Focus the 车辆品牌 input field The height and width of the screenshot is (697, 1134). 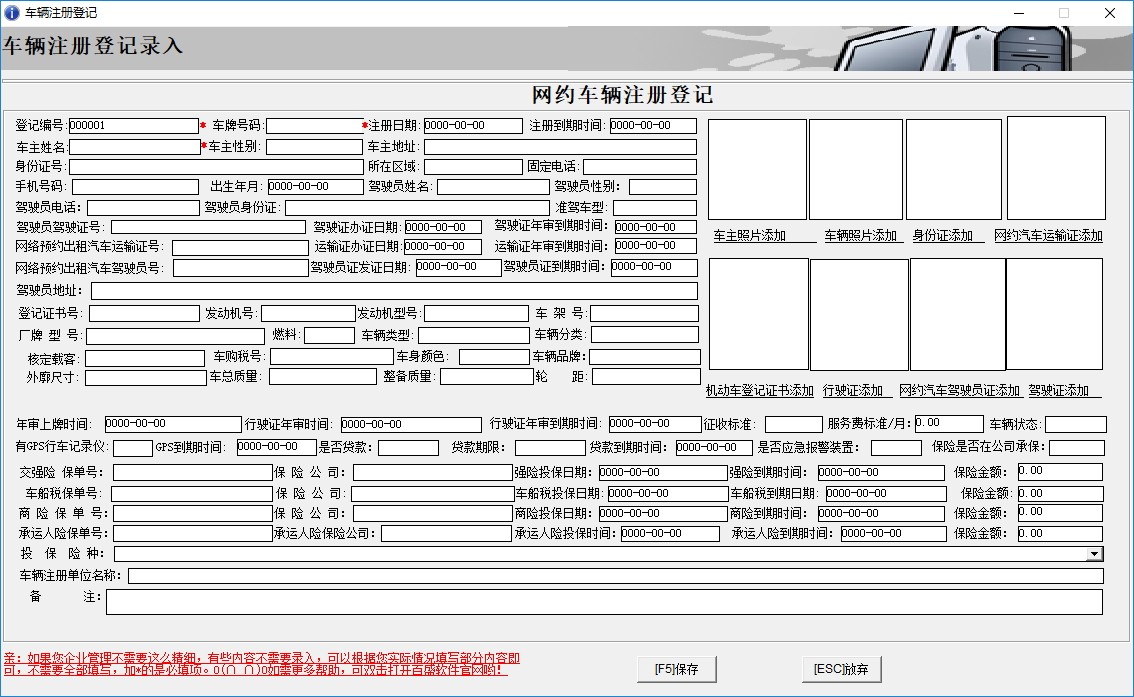(x=645, y=356)
